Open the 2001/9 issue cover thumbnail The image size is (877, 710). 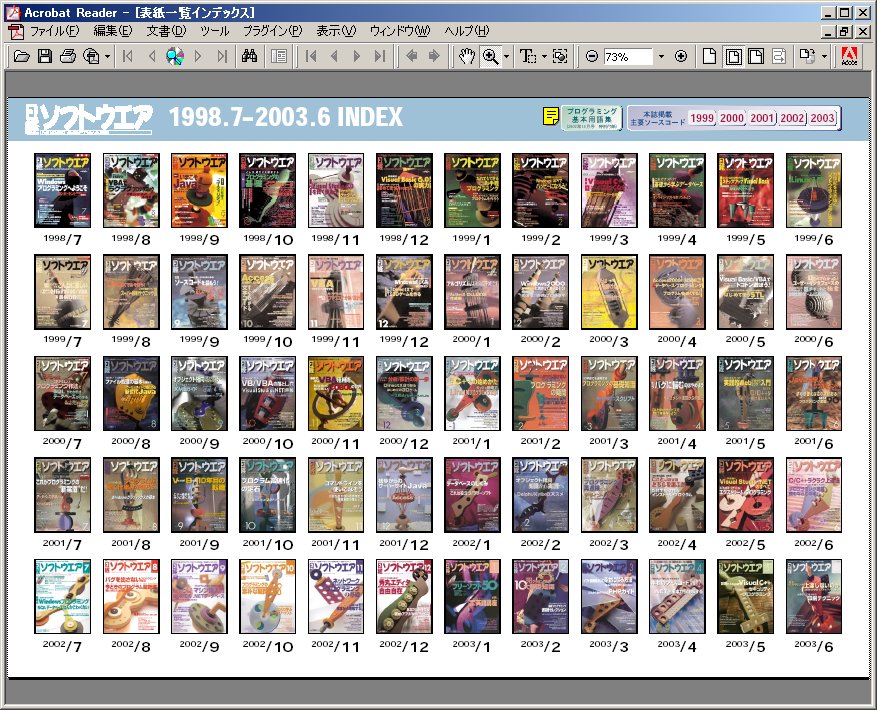200,495
